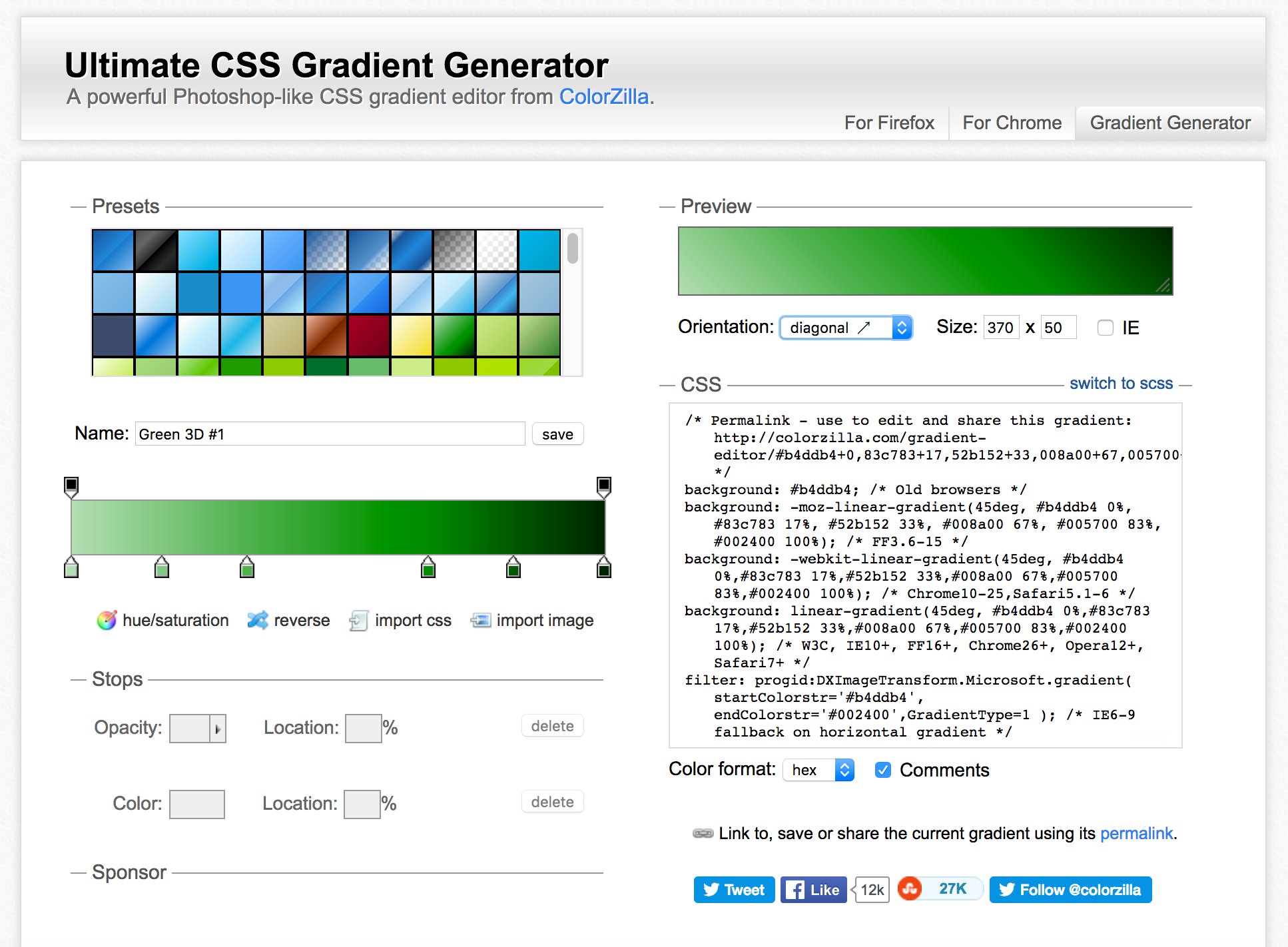Select the hue/saturation icon below the gradient editor
The image size is (1288, 947).
[108, 620]
